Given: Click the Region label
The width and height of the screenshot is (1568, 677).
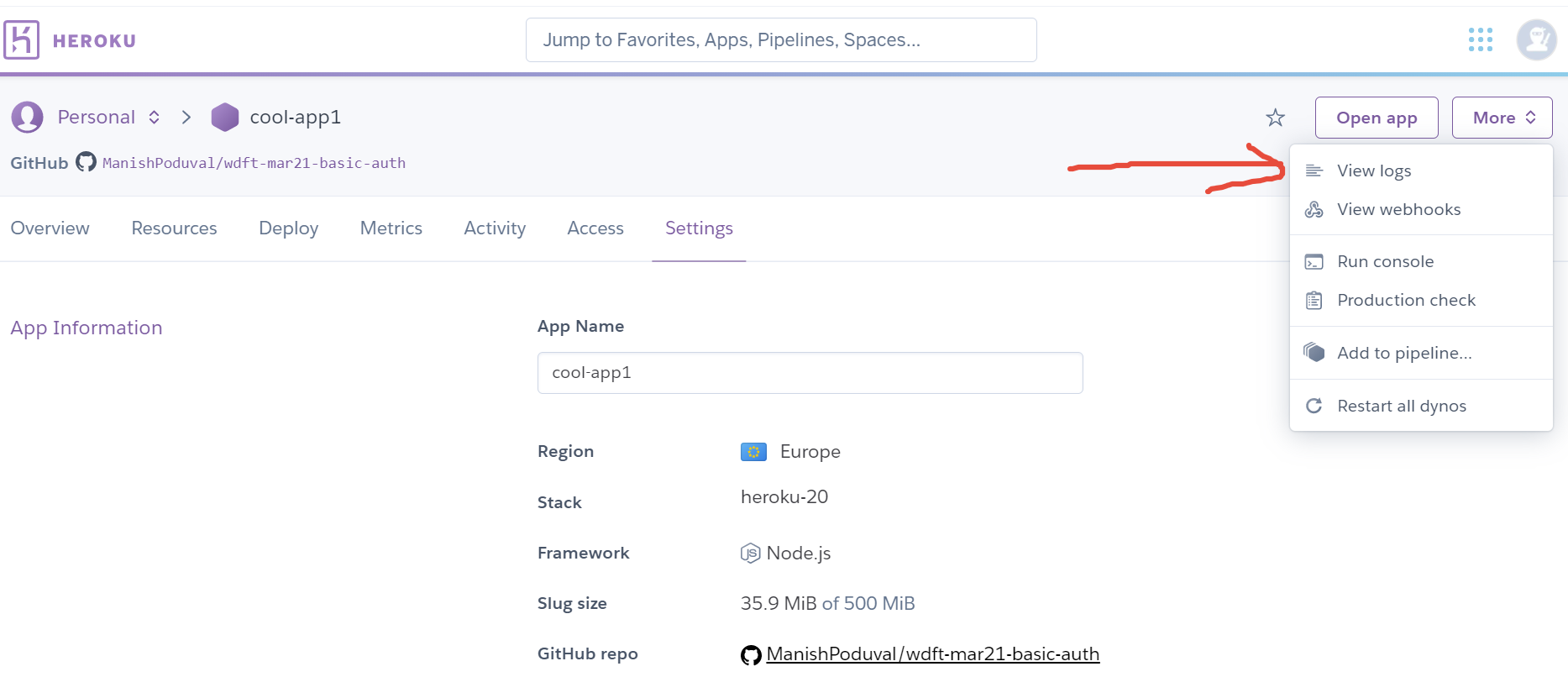Looking at the screenshot, I should [x=565, y=452].
